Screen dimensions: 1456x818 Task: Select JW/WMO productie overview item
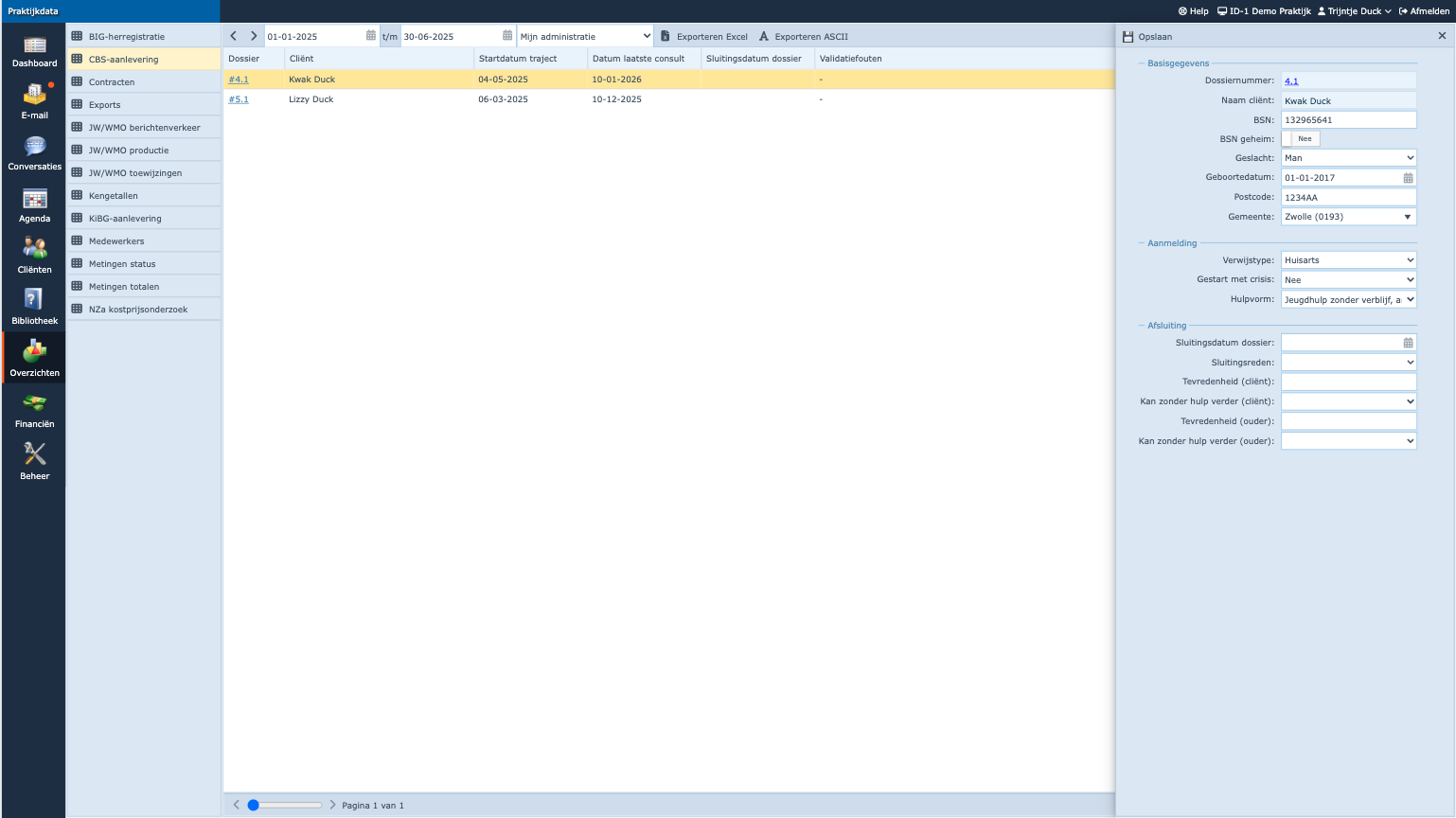click(129, 151)
